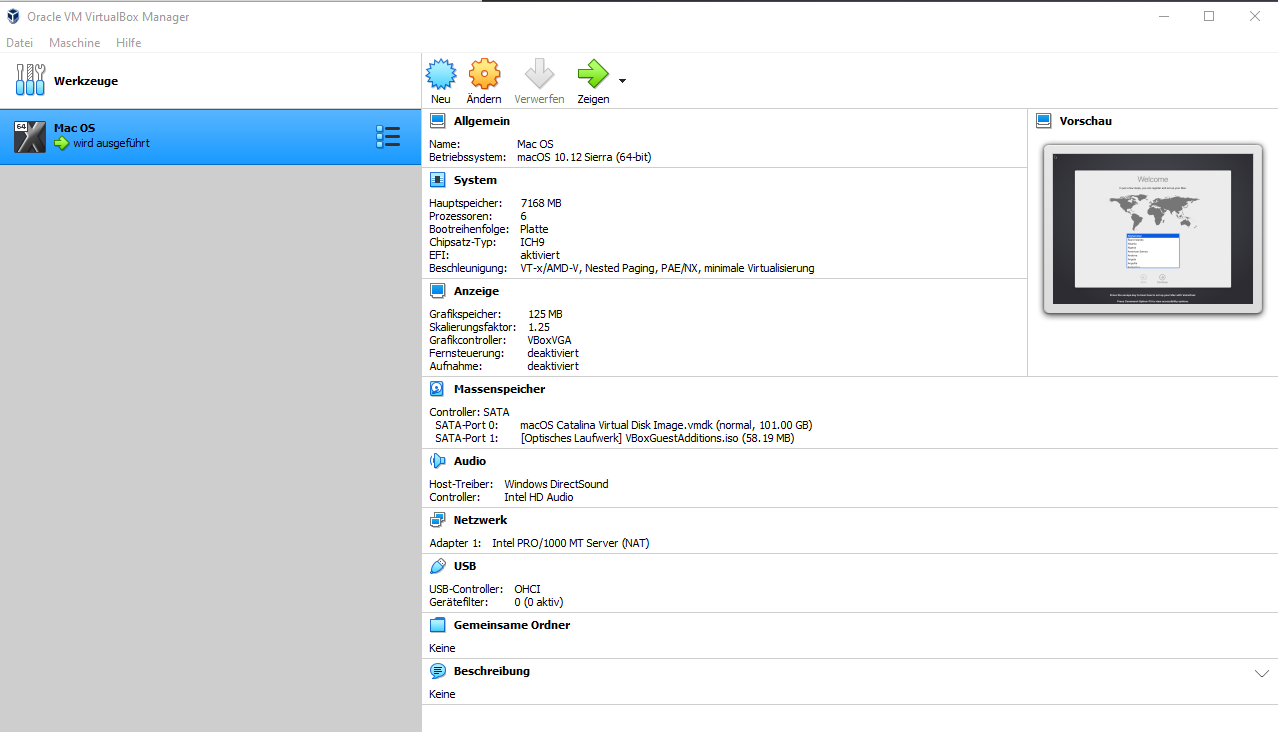Click the Anzeige section display icon
The image size is (1278, 732).
[x=437, y=291]
